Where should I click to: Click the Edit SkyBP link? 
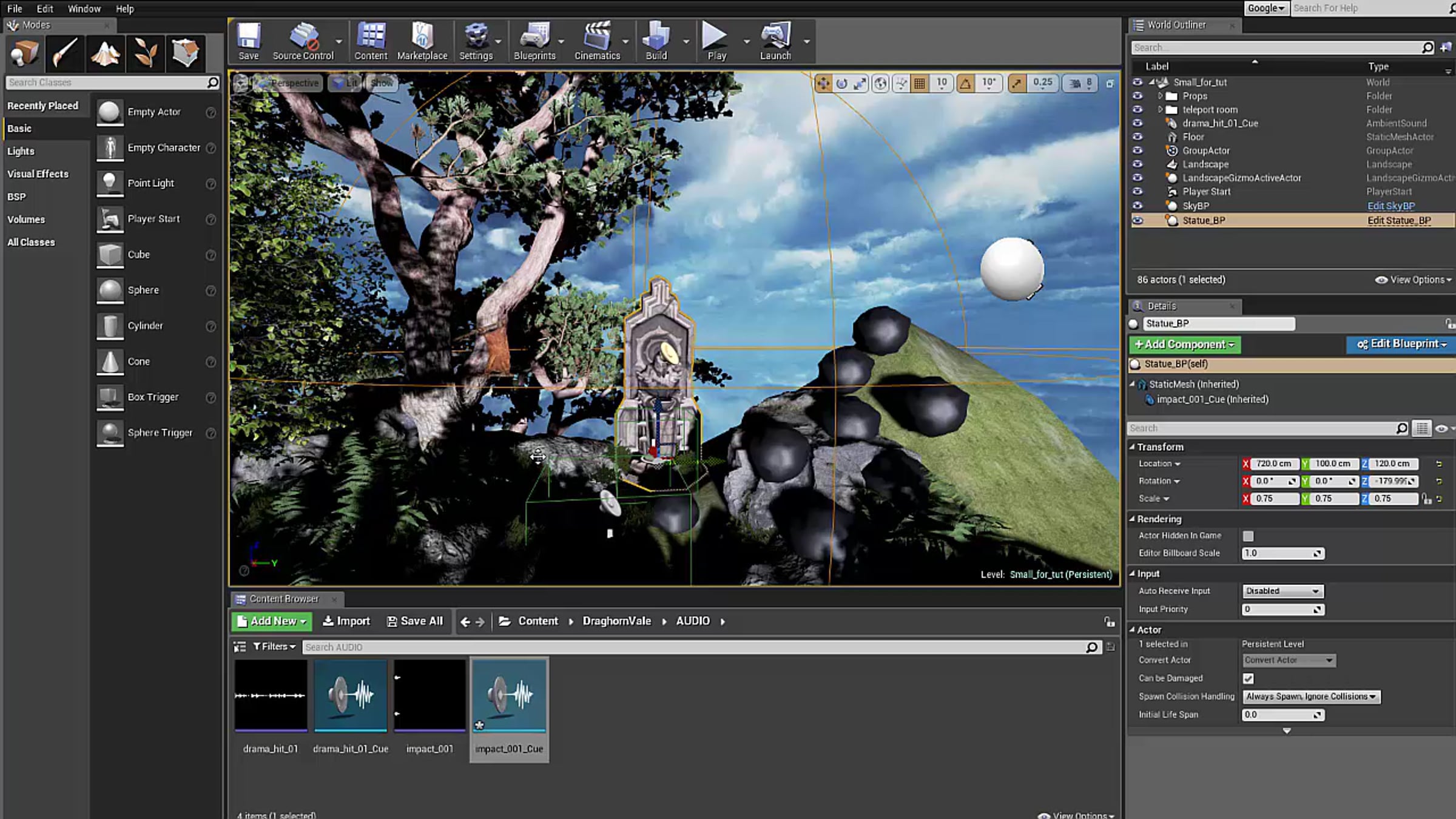tap(1390, 206)
